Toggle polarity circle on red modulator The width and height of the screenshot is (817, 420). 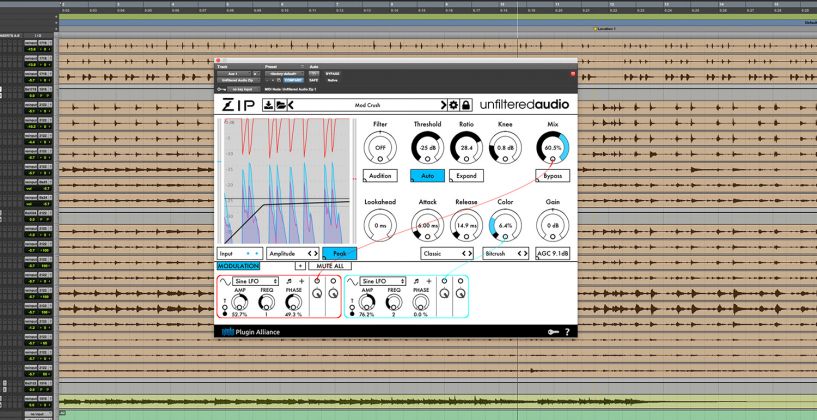point(225,314)
